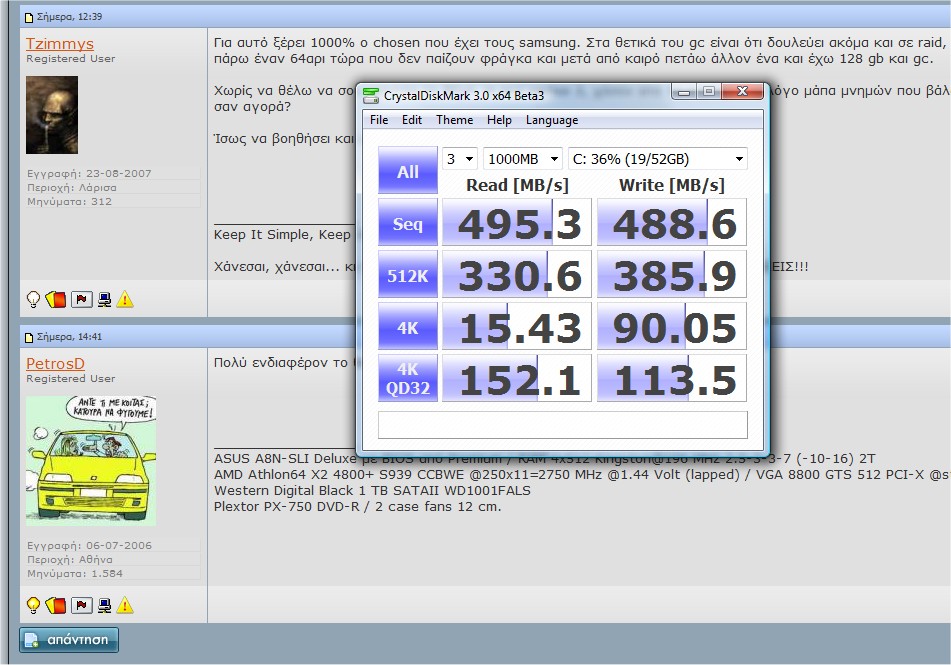Click the Read [MB/s] column header
The image size is (951, 665).
click(x=517, y=185)
